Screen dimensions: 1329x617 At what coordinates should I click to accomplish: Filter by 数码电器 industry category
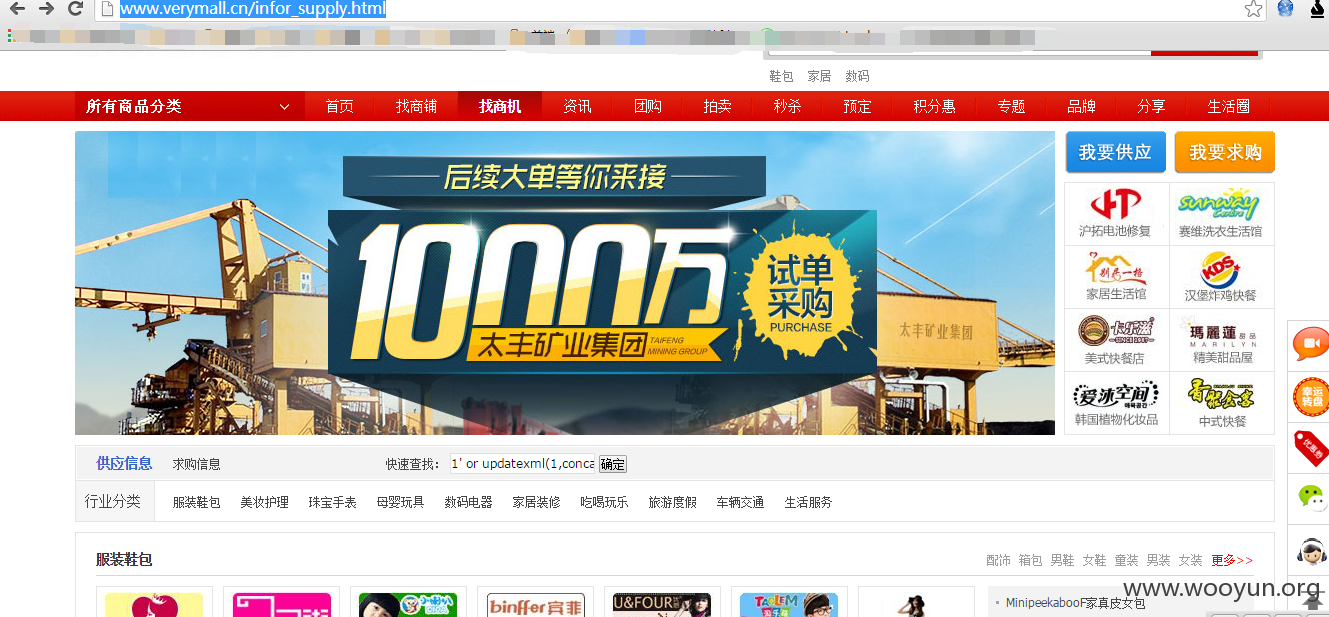468,502
